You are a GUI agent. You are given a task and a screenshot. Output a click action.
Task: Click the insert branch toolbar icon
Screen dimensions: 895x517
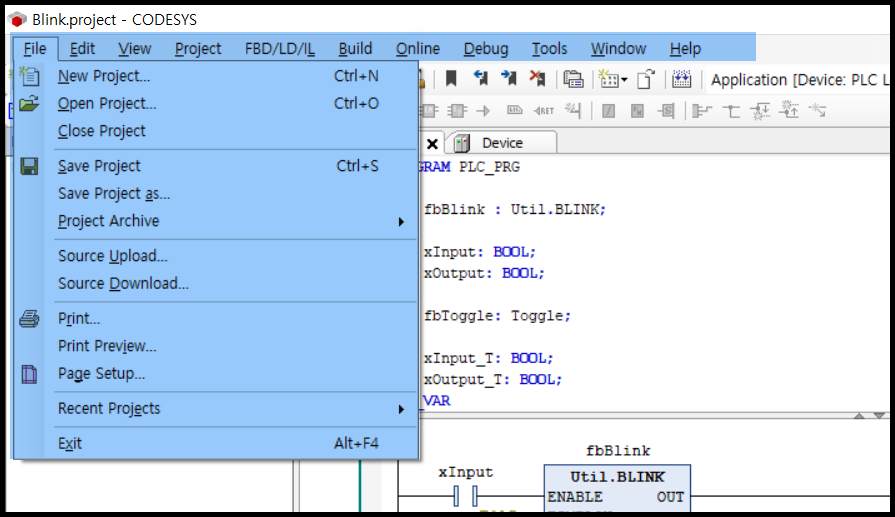[x=702, y=111]
